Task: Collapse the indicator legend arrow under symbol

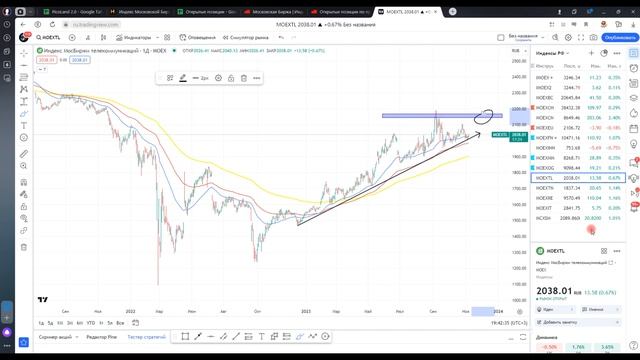Action: coord(42,69)
